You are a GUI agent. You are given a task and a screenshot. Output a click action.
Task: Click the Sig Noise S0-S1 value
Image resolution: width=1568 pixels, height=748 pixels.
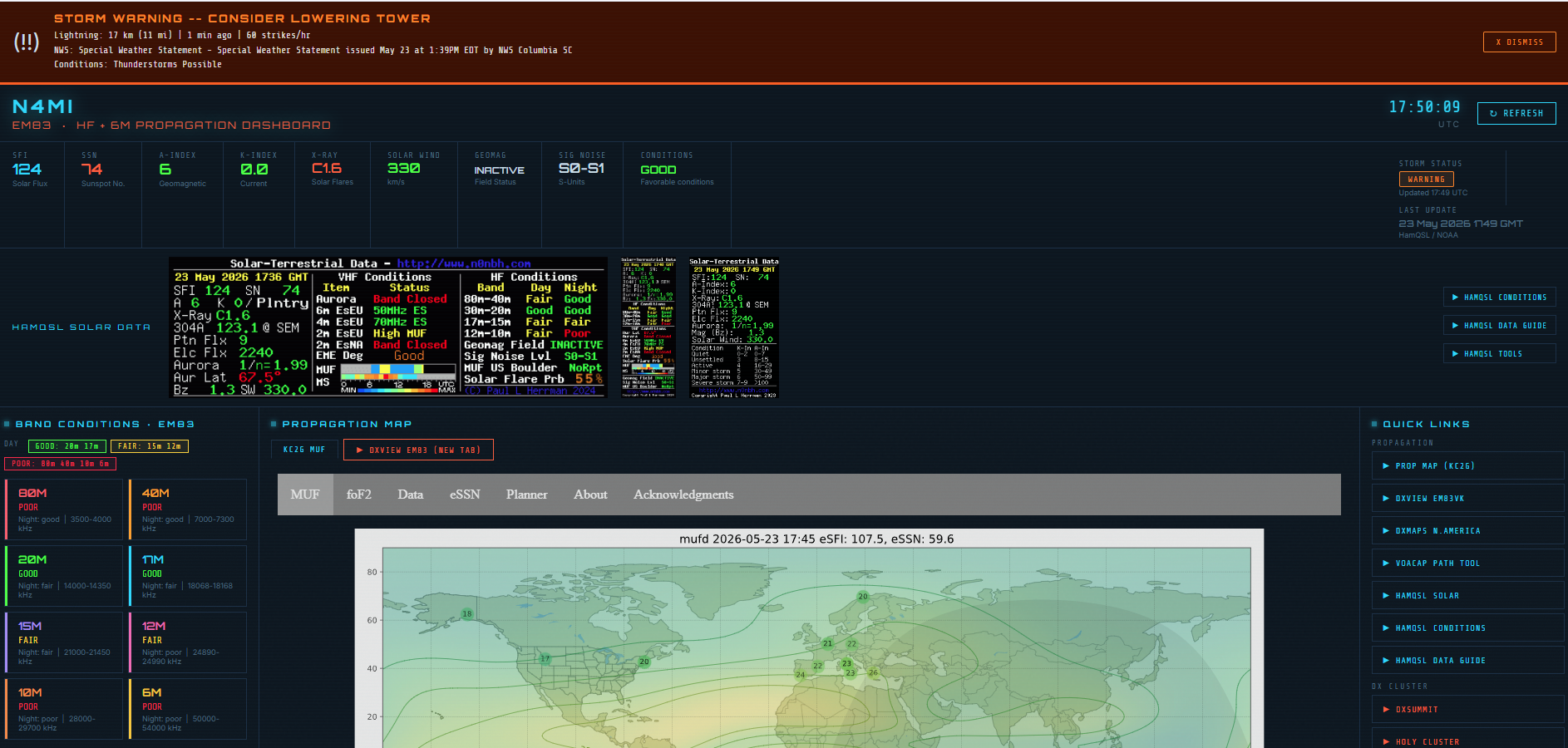(581, 168)
